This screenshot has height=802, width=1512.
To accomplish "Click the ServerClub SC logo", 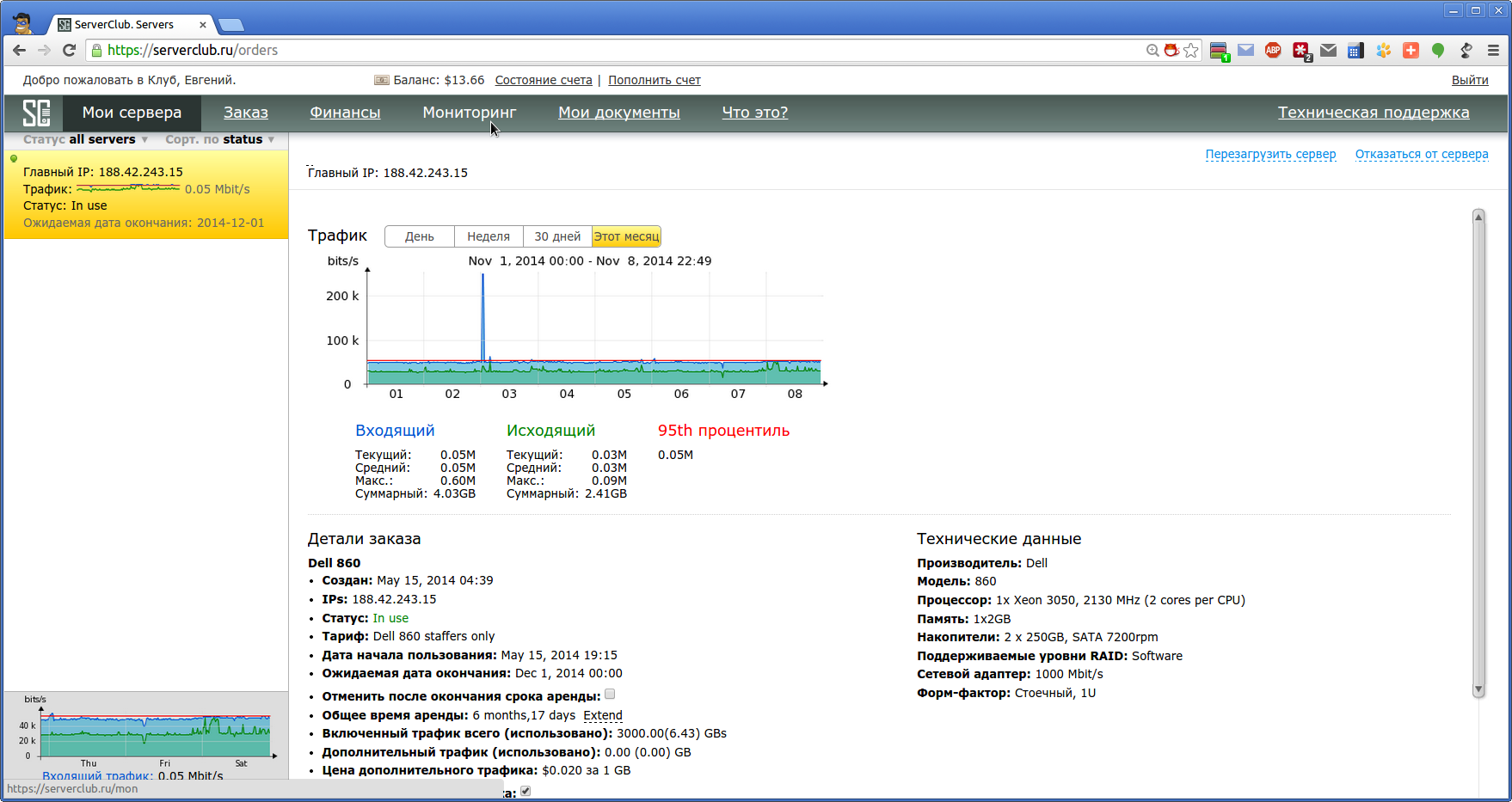I will tap(36, 113).
